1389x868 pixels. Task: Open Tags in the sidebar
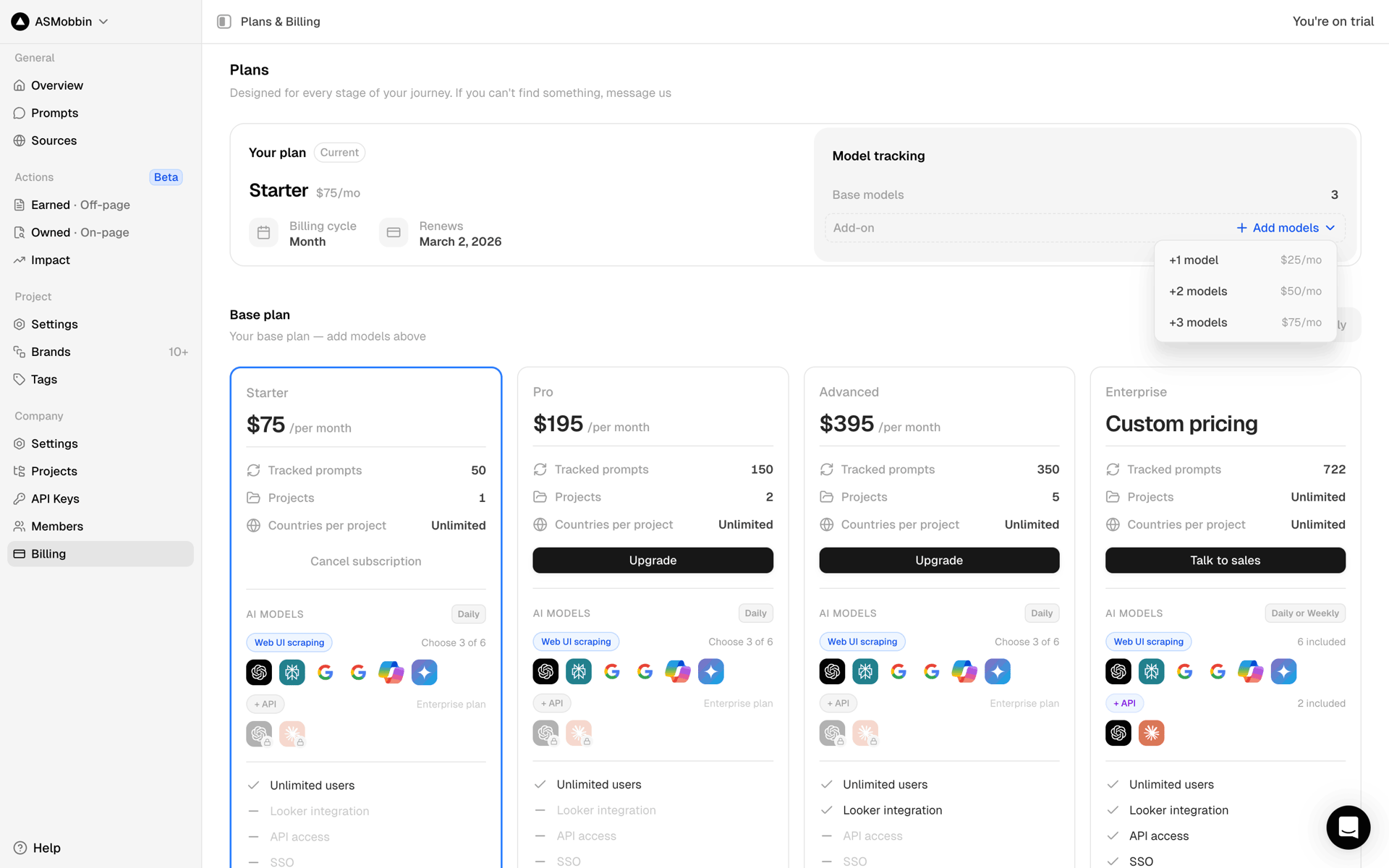click(101, 379)
